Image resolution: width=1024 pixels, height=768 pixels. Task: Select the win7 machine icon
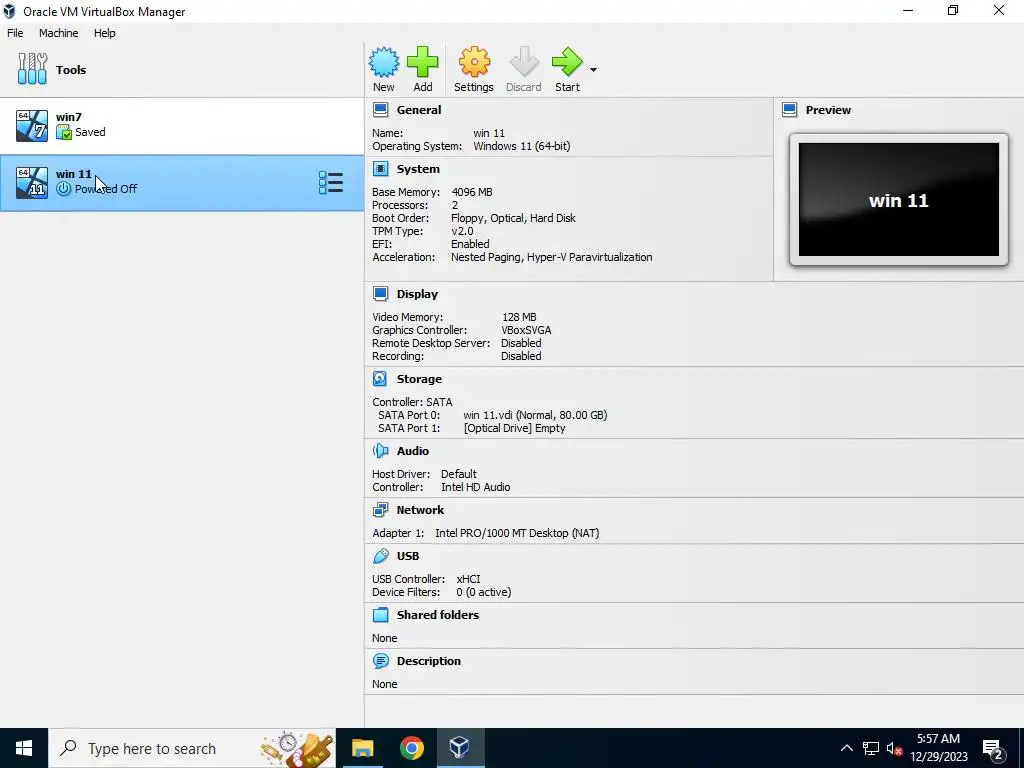[32, 125]
